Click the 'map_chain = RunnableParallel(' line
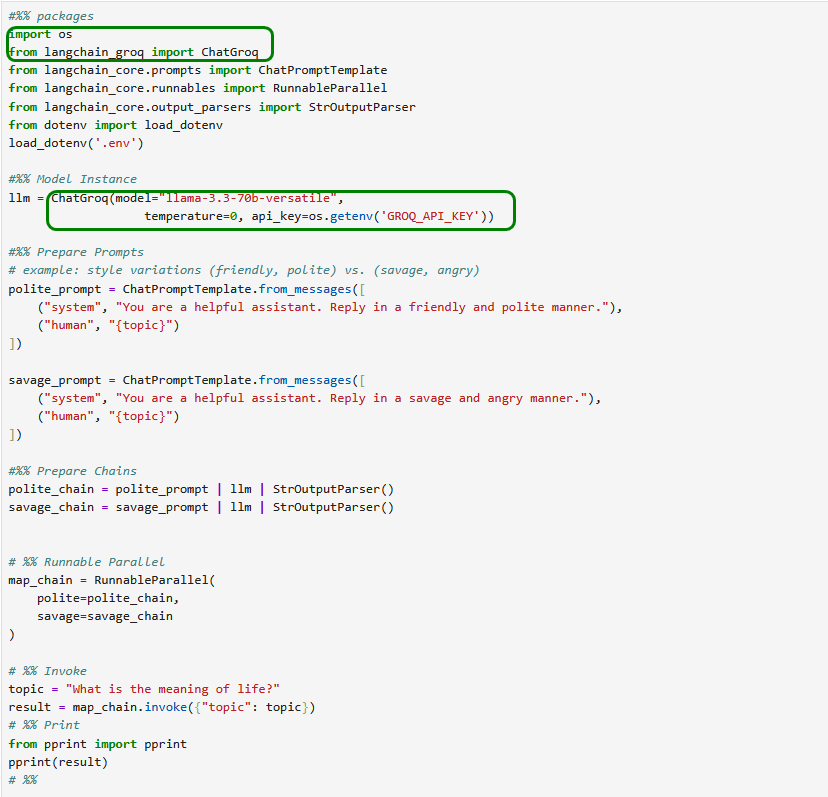 pos(112,580)
